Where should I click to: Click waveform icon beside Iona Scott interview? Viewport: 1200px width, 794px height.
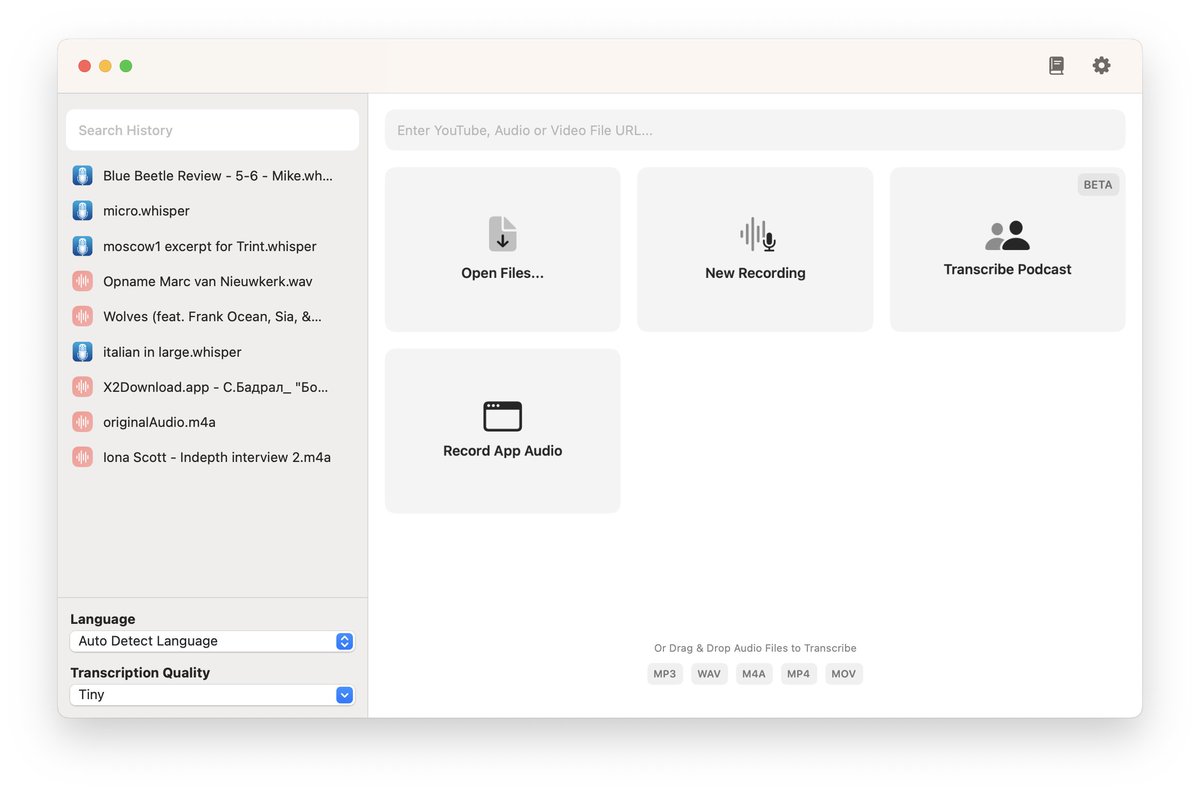83,457
